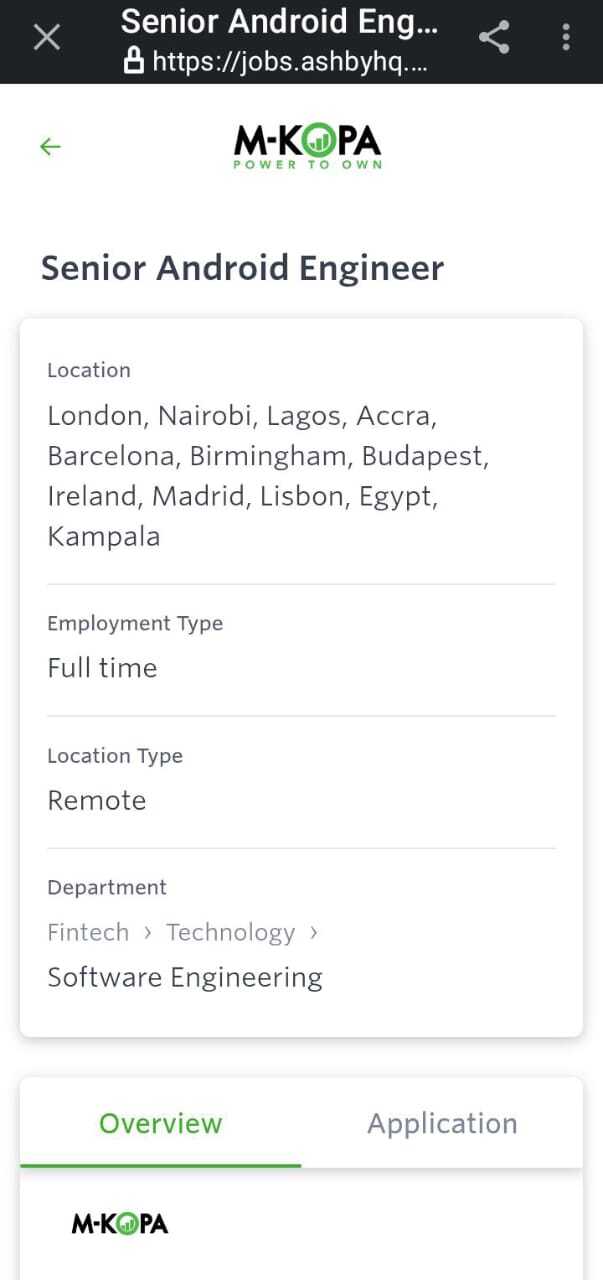This screenshot has width=603, height=1280.
Task: Click the Senior Android Engineer heading
Action: coord(242,268)
